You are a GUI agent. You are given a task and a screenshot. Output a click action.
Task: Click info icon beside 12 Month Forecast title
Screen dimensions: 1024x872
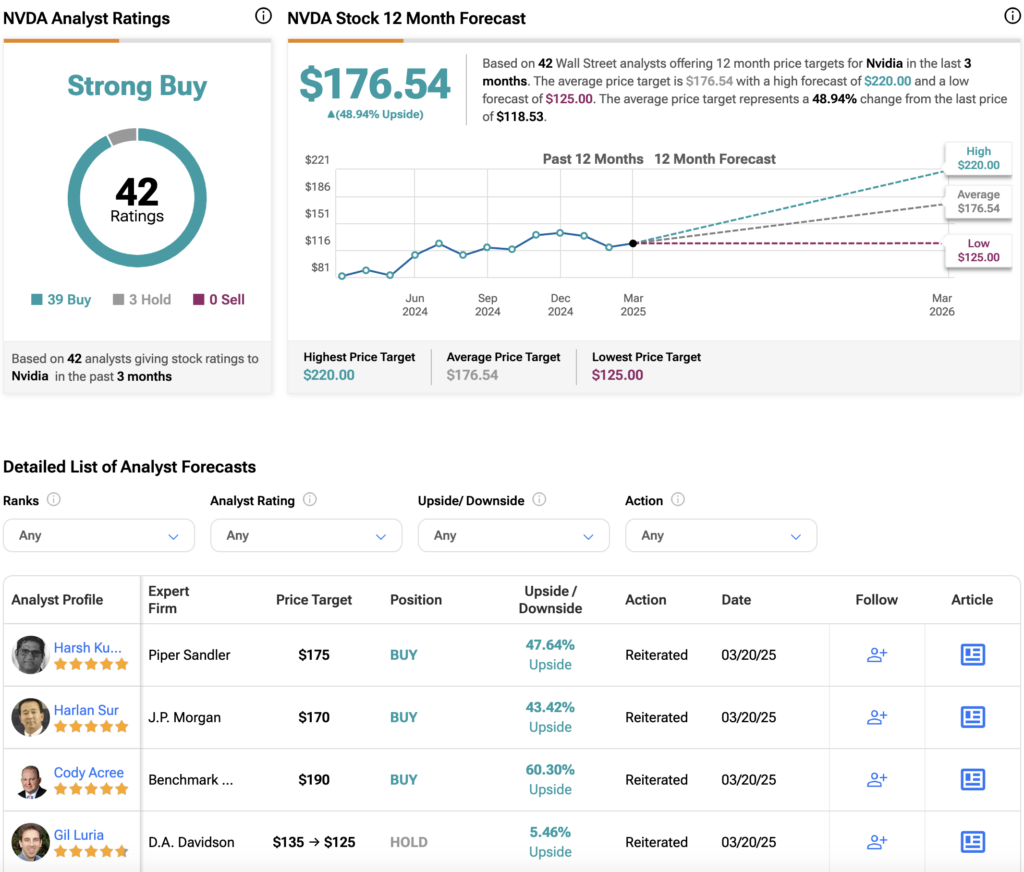(x=1012, y=16)
